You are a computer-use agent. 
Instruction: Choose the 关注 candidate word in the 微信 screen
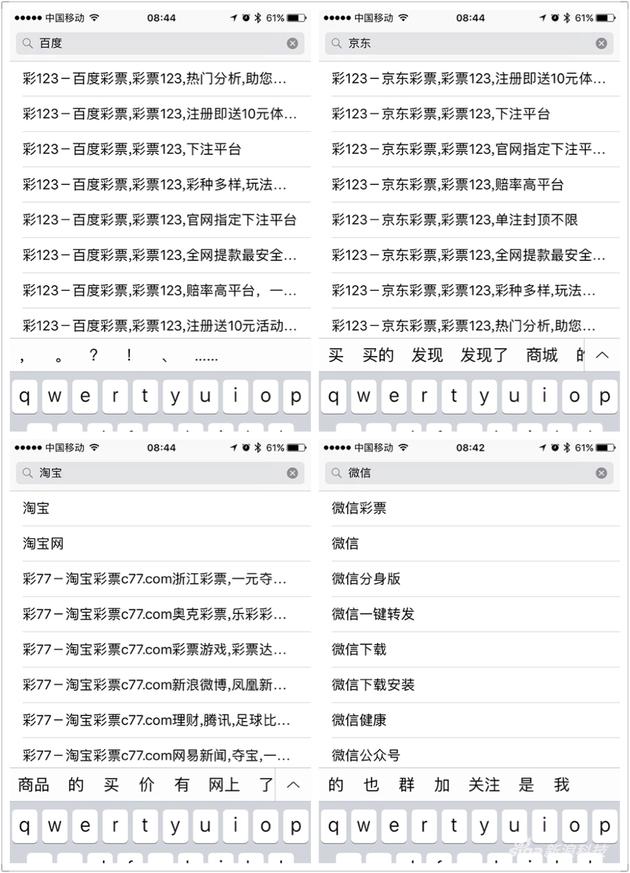pyautogui.click(x=484, y=785)
